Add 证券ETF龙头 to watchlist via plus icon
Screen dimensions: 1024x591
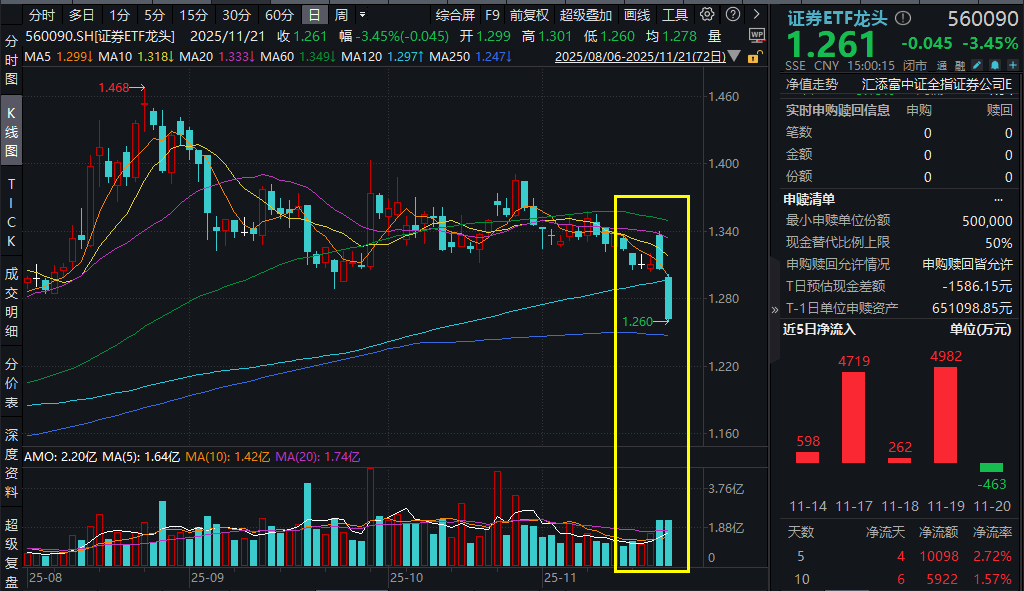(x=1013, y=64)
